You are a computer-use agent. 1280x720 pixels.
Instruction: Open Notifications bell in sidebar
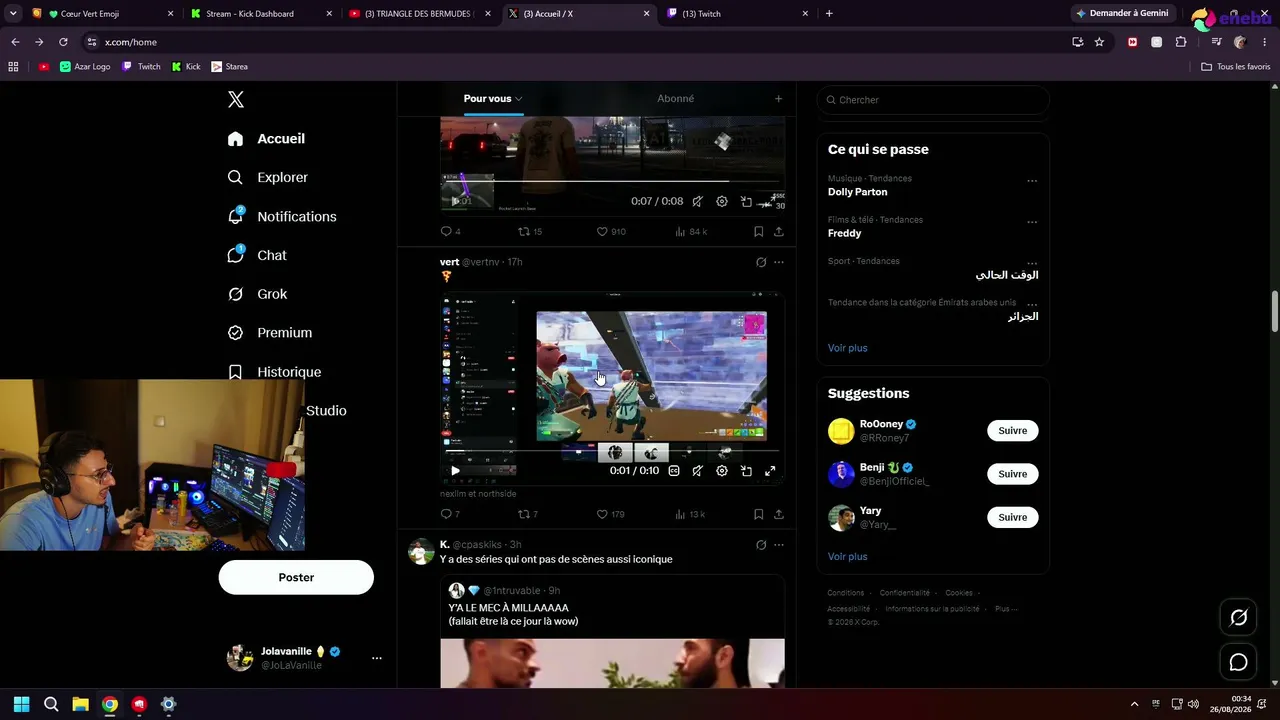pos(282,216)
